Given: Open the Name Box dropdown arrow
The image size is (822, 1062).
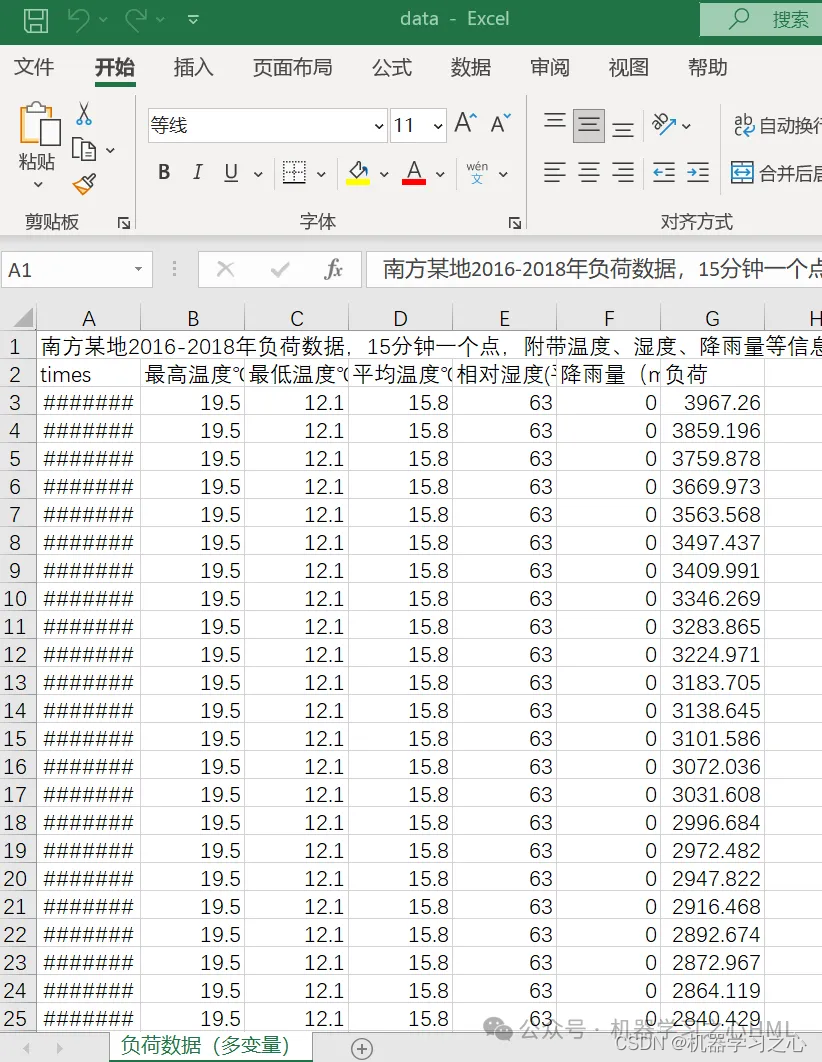Looking at the screenshot, I should [139, 270].
